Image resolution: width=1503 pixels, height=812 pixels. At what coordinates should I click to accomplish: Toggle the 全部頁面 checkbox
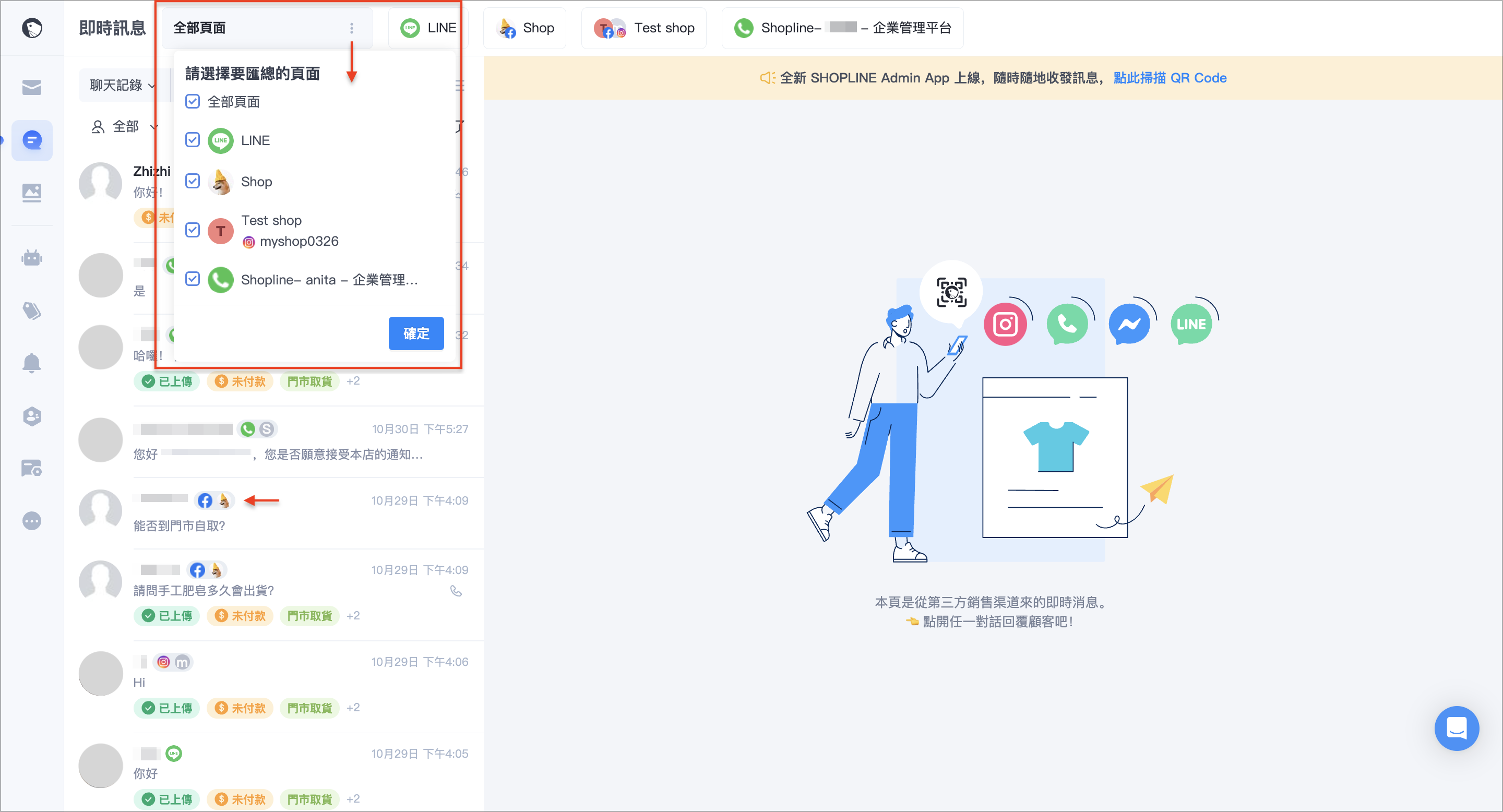(x=193, y=101)
